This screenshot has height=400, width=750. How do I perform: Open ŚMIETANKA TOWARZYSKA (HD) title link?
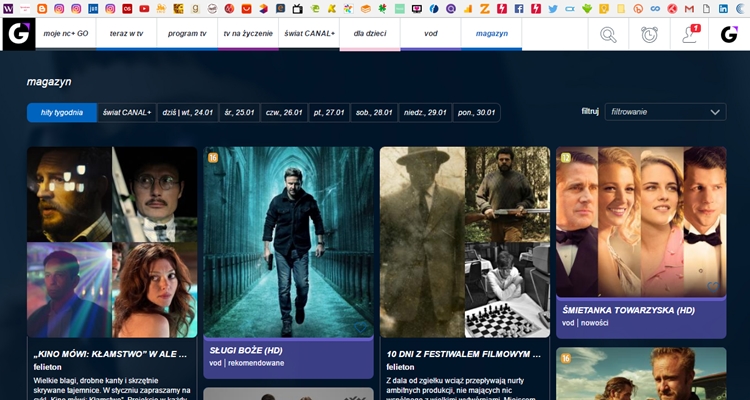(628, 310)
